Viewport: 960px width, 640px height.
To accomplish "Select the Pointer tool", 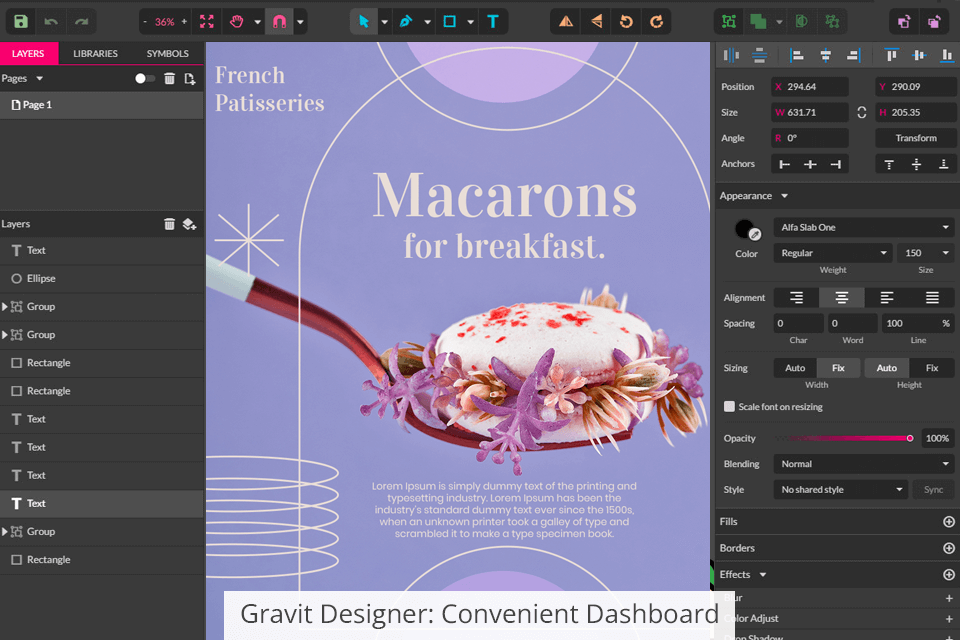I will click(364, 22).
